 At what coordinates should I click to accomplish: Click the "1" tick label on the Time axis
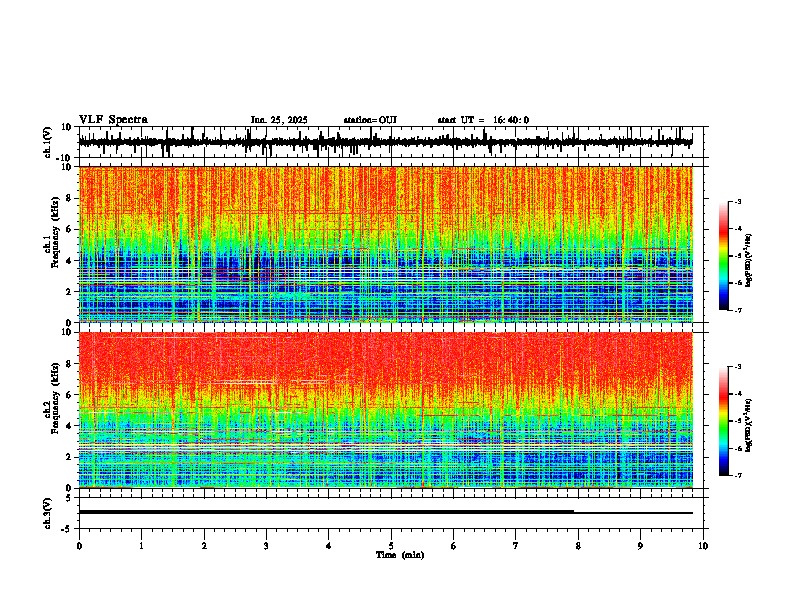tap(141, 546)
